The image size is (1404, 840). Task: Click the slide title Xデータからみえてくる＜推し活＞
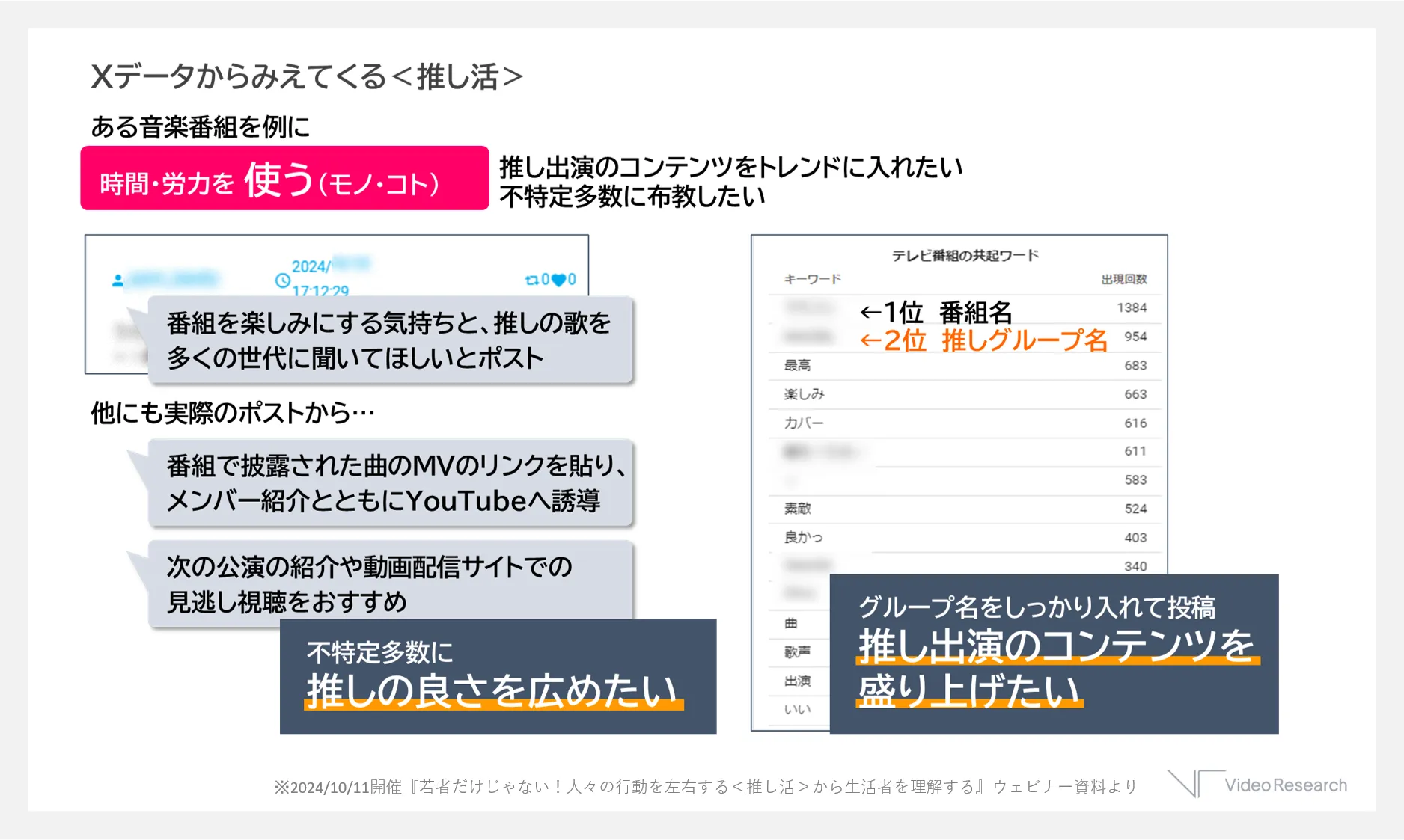307,76
